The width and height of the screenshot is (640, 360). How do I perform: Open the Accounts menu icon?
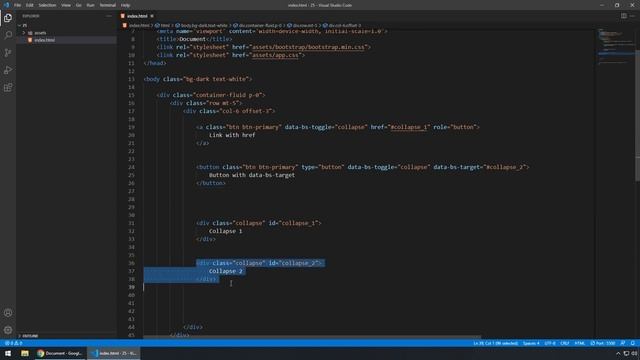8,313
